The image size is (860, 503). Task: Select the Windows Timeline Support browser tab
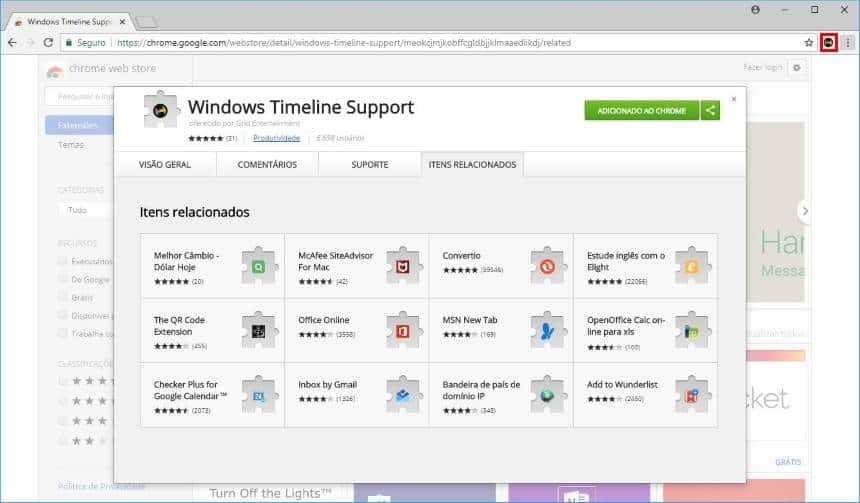click(69, 22)
